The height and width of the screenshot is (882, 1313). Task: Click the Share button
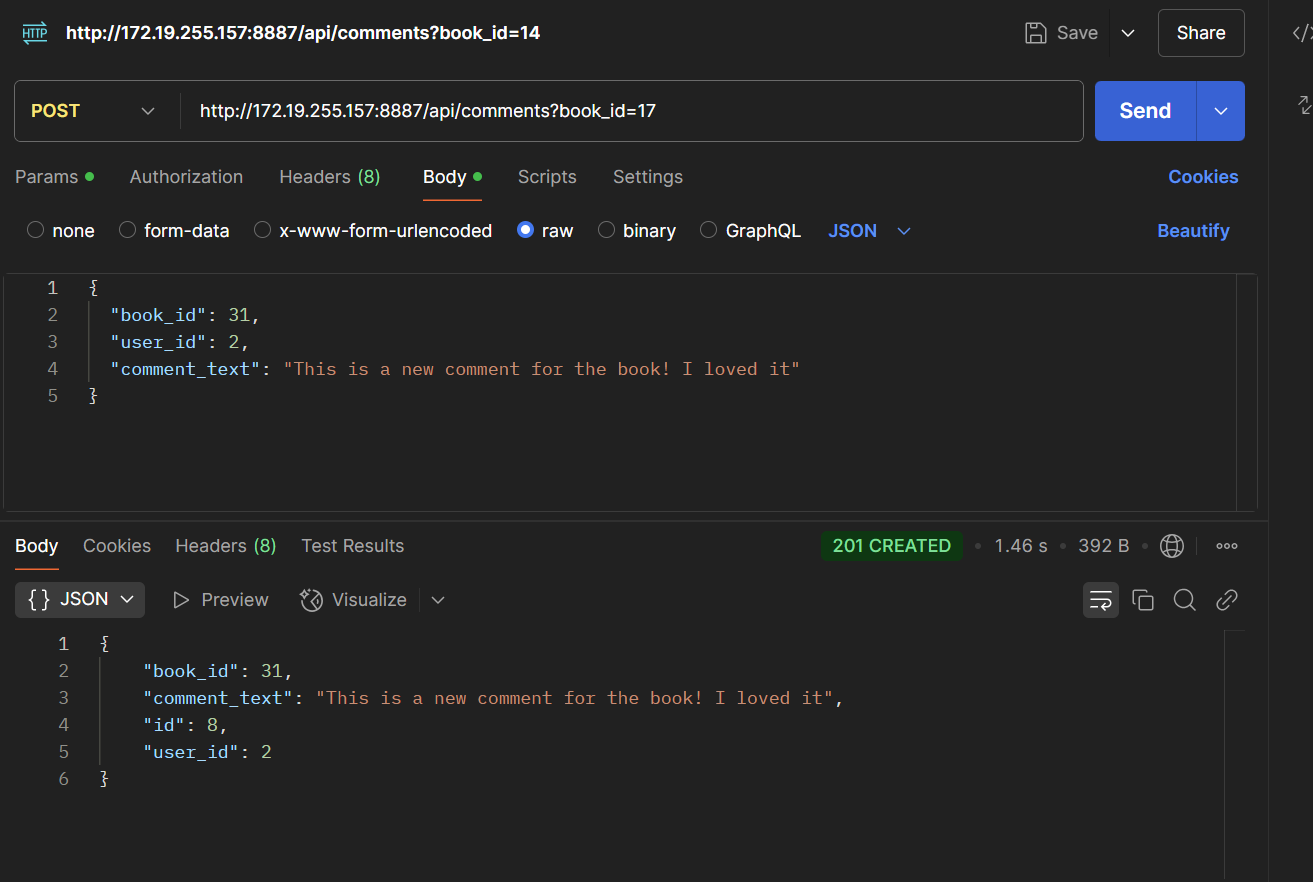(x=1201, y=33)
